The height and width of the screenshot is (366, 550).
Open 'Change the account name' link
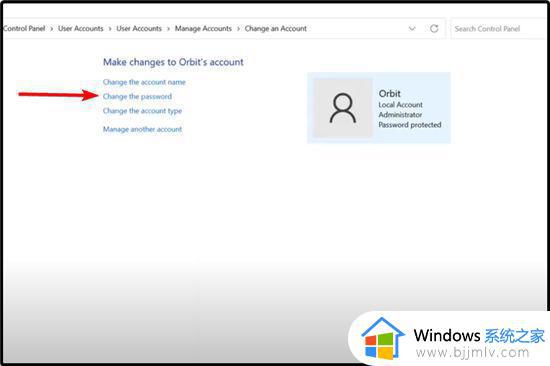144,82
